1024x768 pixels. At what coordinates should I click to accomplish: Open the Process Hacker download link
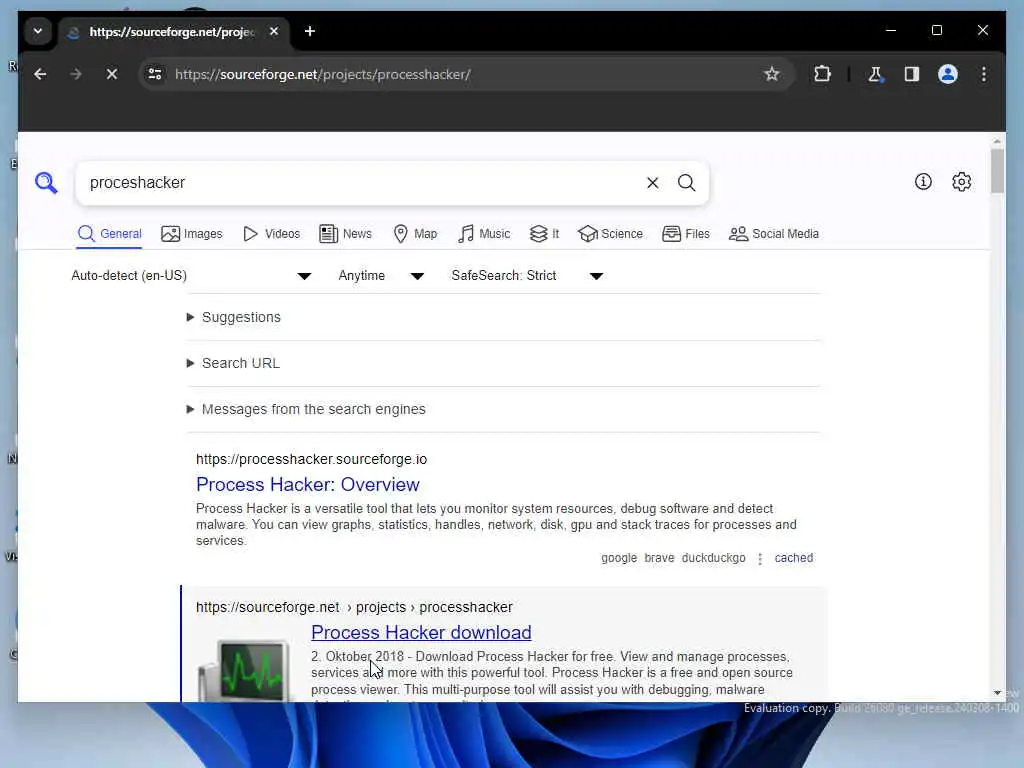421,632
